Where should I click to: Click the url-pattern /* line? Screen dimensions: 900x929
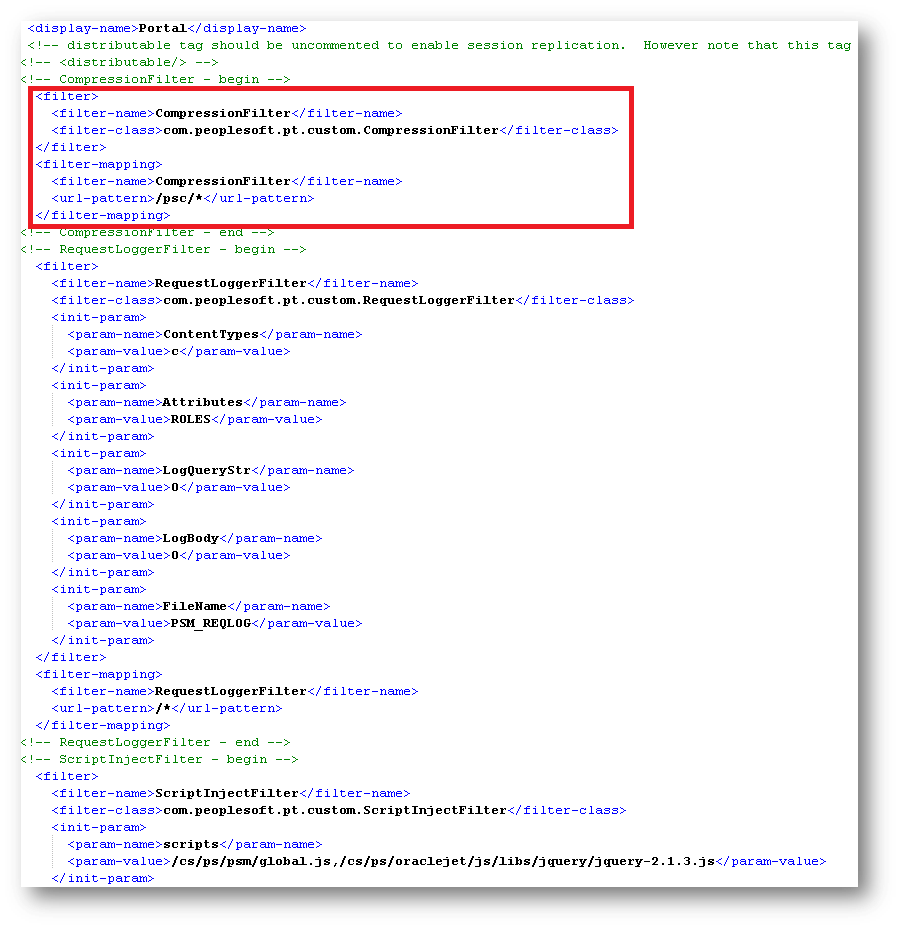pyautogui.click(x=166, y=709)
